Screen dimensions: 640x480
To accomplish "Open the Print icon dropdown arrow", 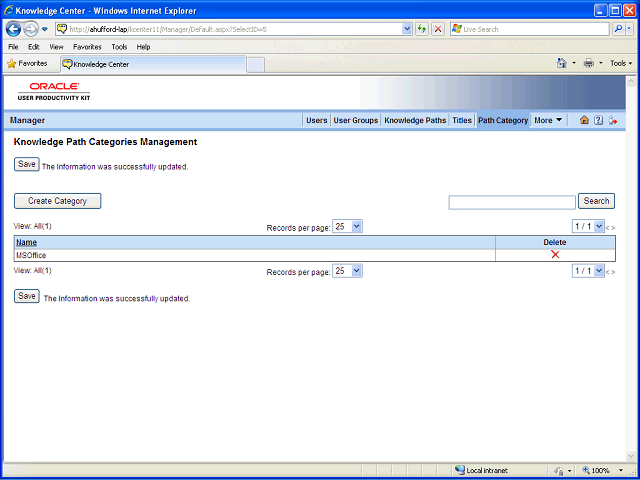I will 600,63.
